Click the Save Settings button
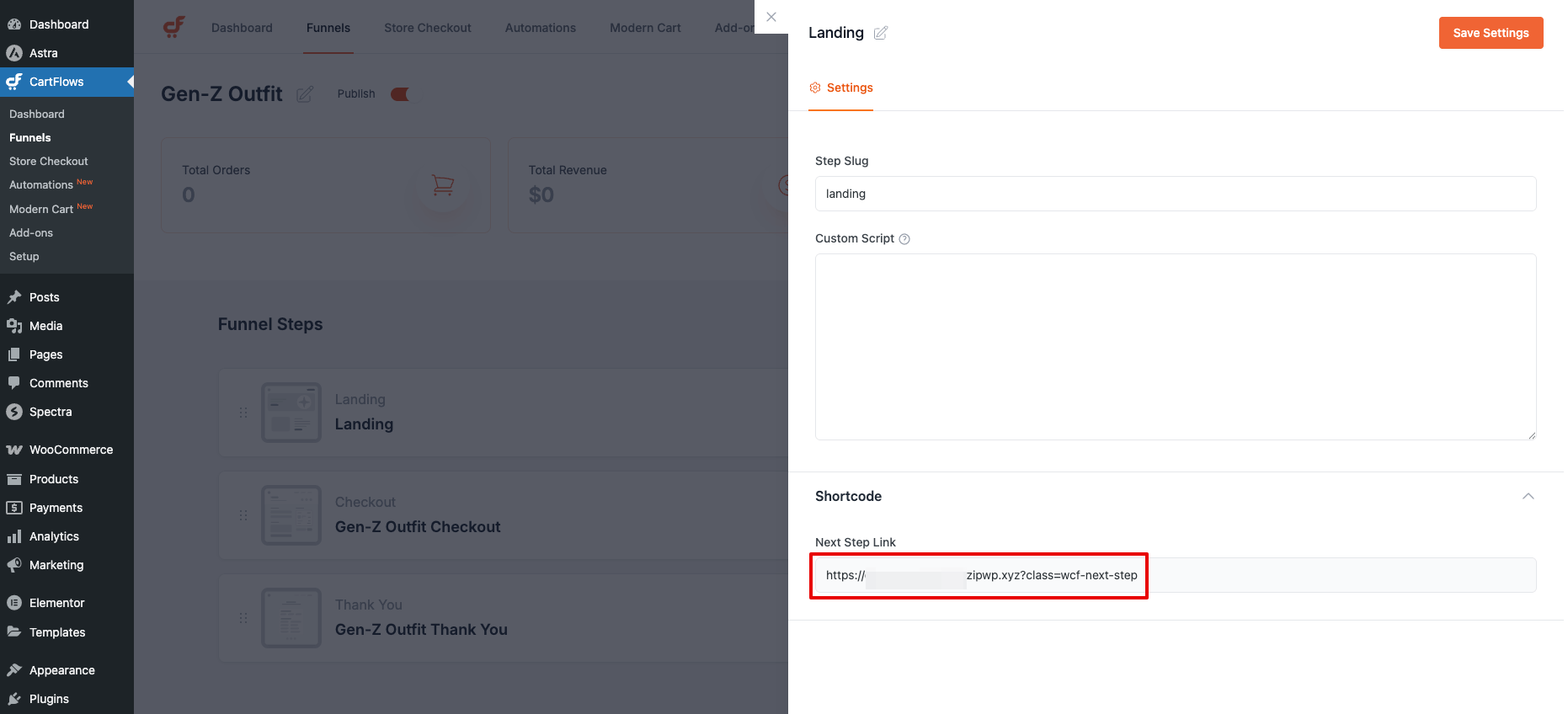 pyautogui.click(x=1491, y=33)
